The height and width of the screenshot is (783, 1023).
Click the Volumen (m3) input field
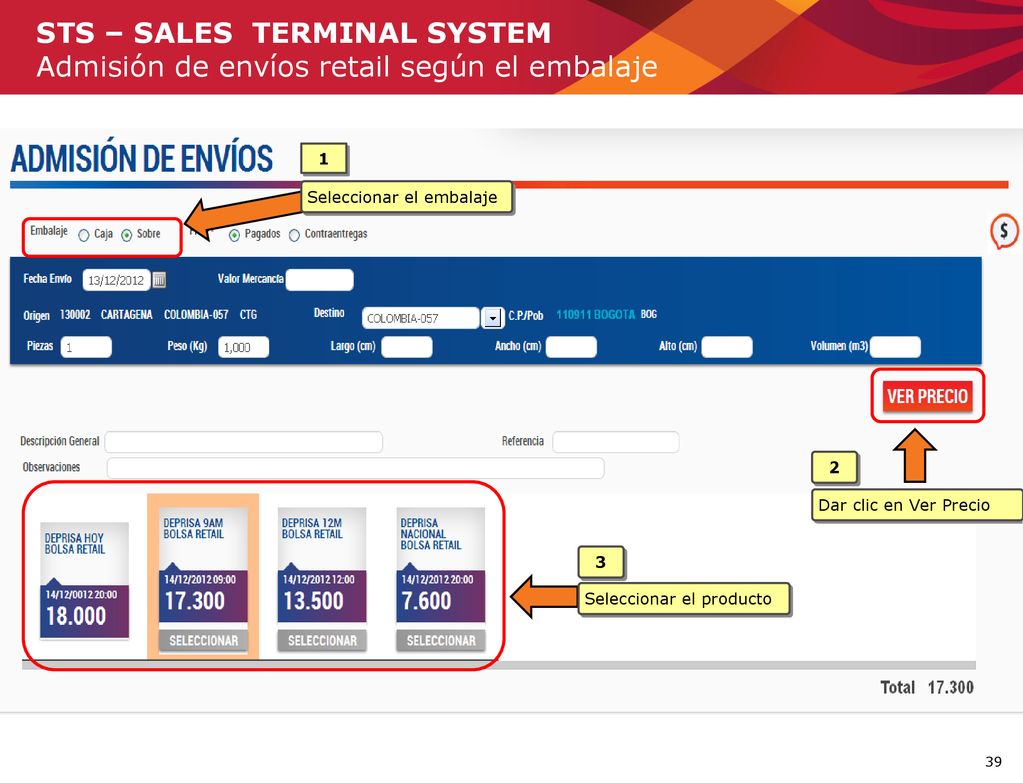[x=895, y=346]
